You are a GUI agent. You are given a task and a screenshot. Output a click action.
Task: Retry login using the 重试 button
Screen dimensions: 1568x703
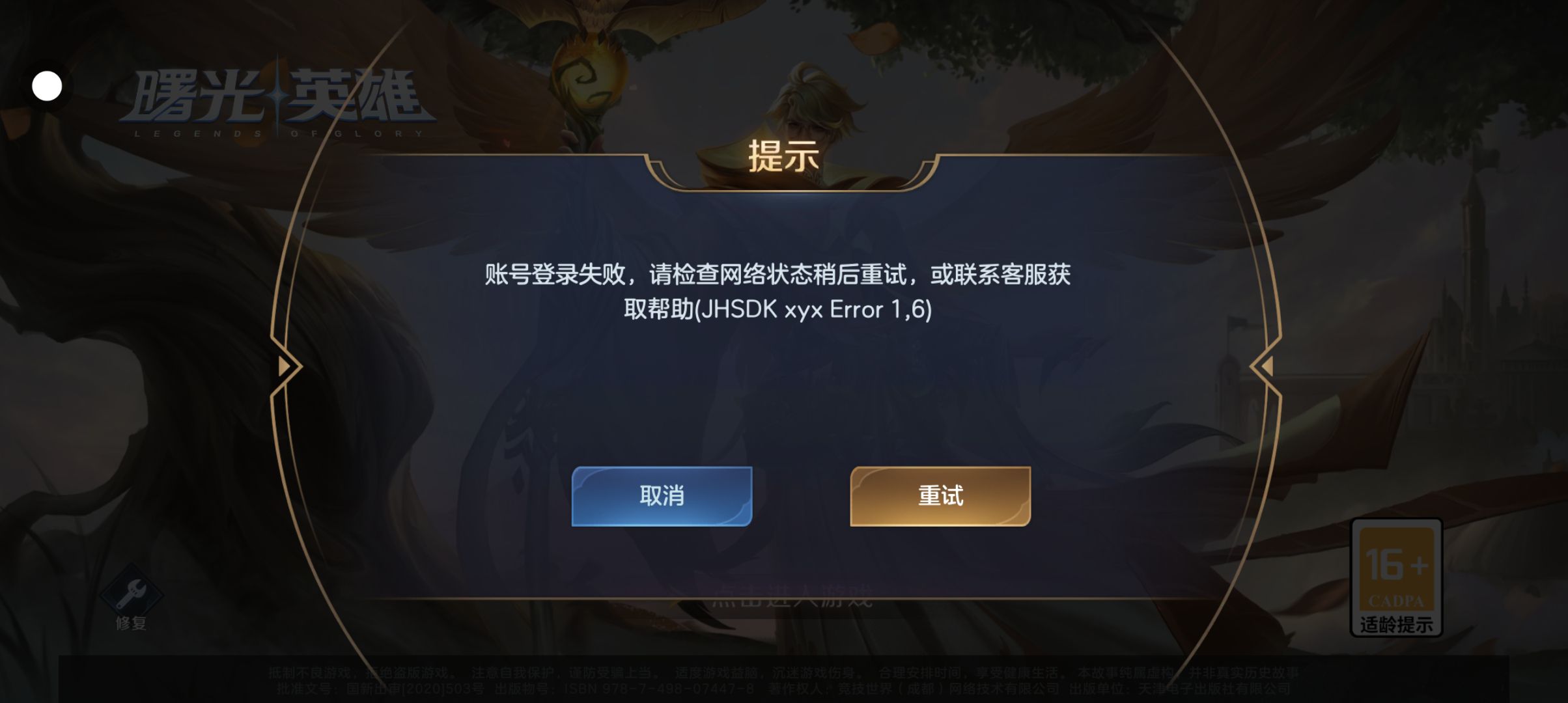pyautogui.click(x=940, y=496)
